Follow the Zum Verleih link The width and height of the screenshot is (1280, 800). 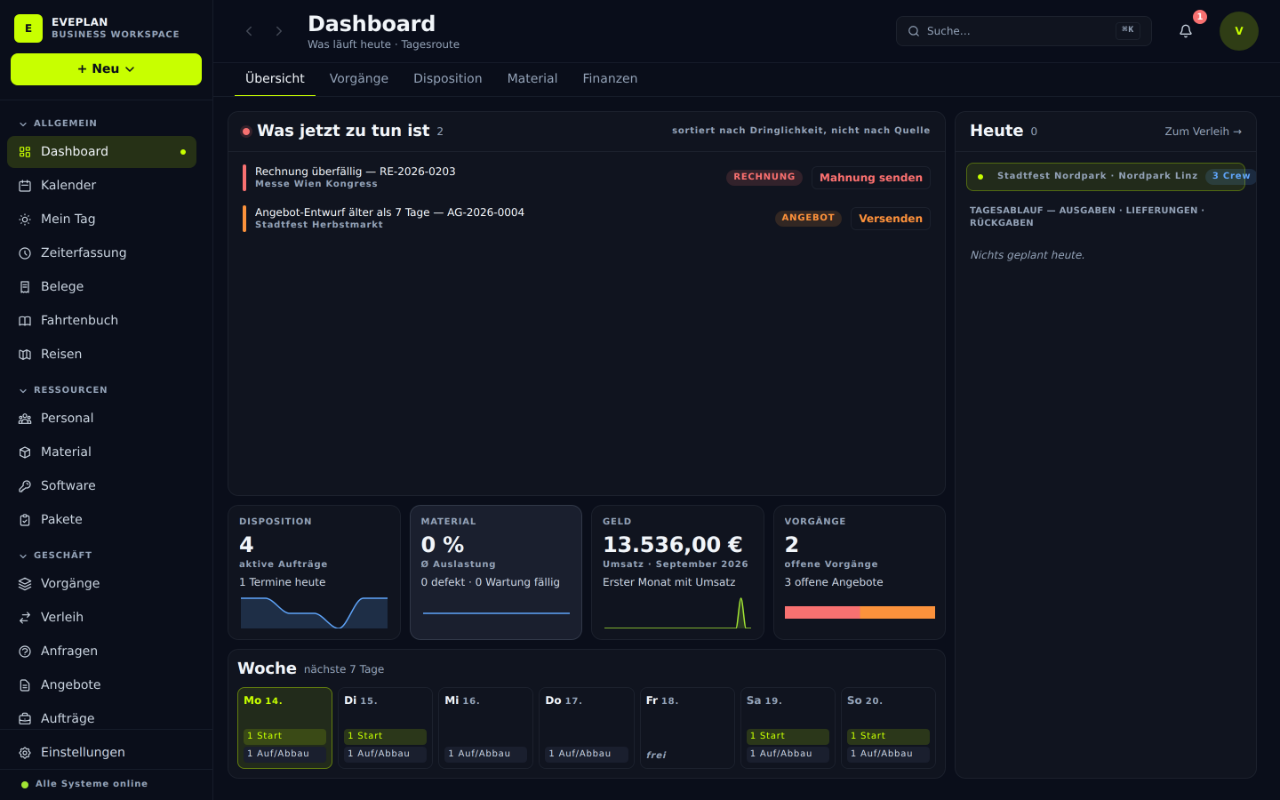coord(1203,131)
